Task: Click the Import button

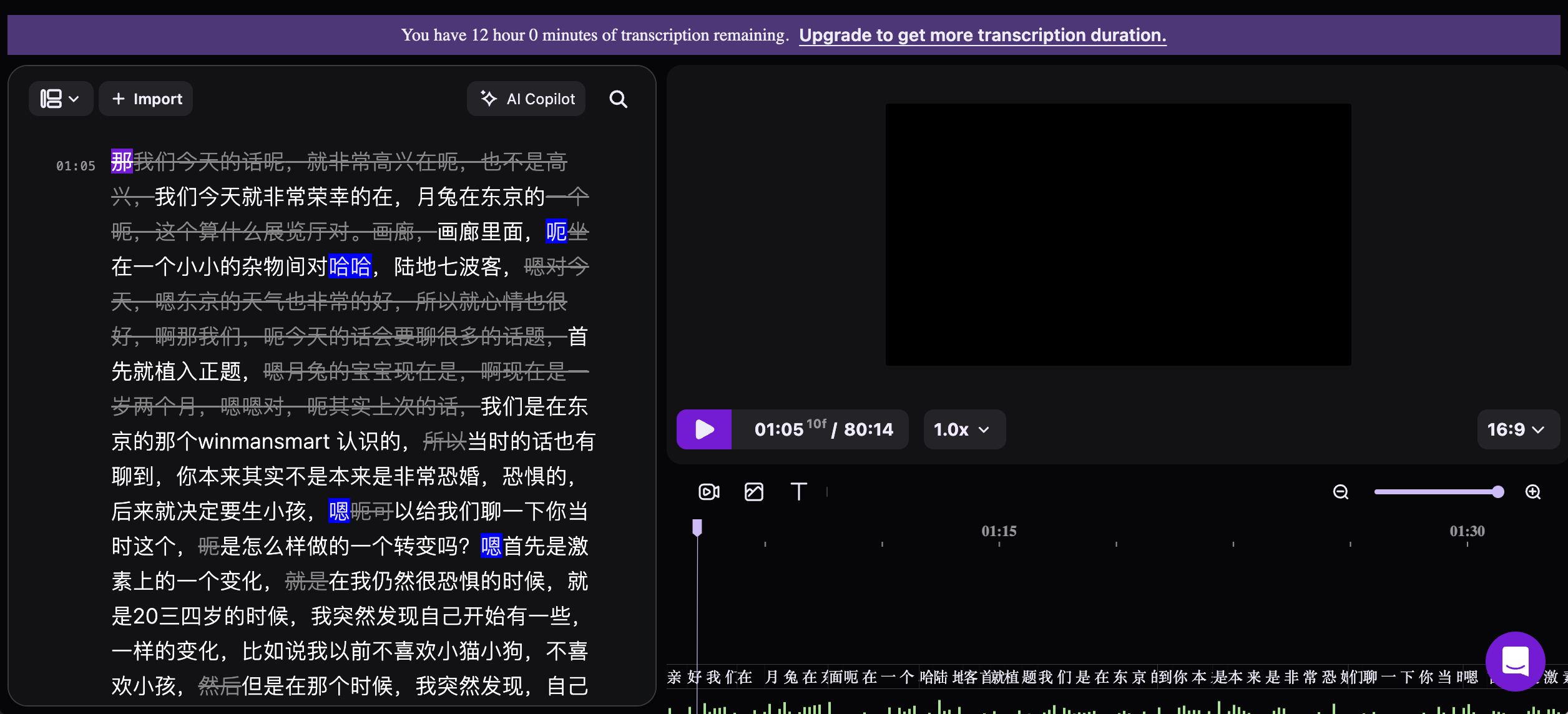Action: 146,99
